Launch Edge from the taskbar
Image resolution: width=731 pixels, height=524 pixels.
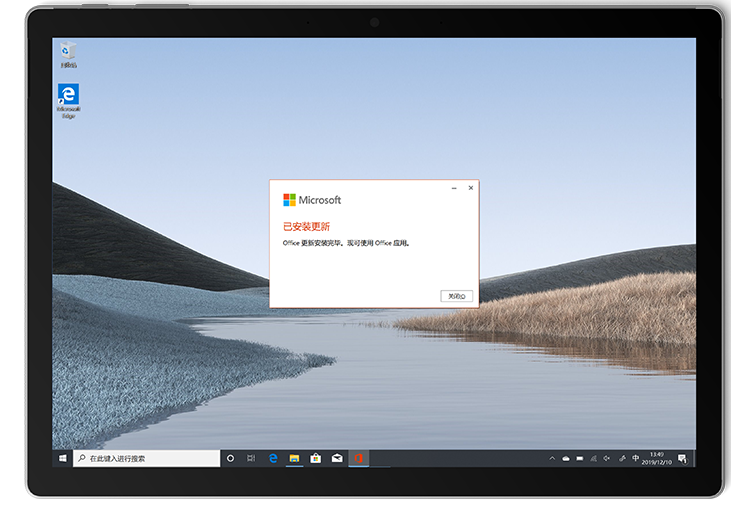pyautogui.click(x=273, y=458)
